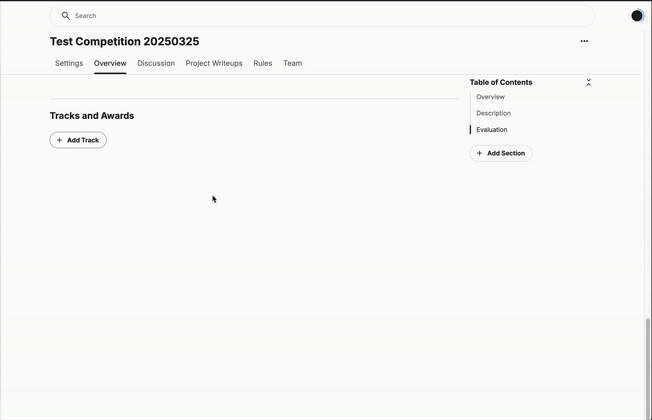Open the user profile avatar
This screenshot has width=652, height=420.
tap(637, 16)
